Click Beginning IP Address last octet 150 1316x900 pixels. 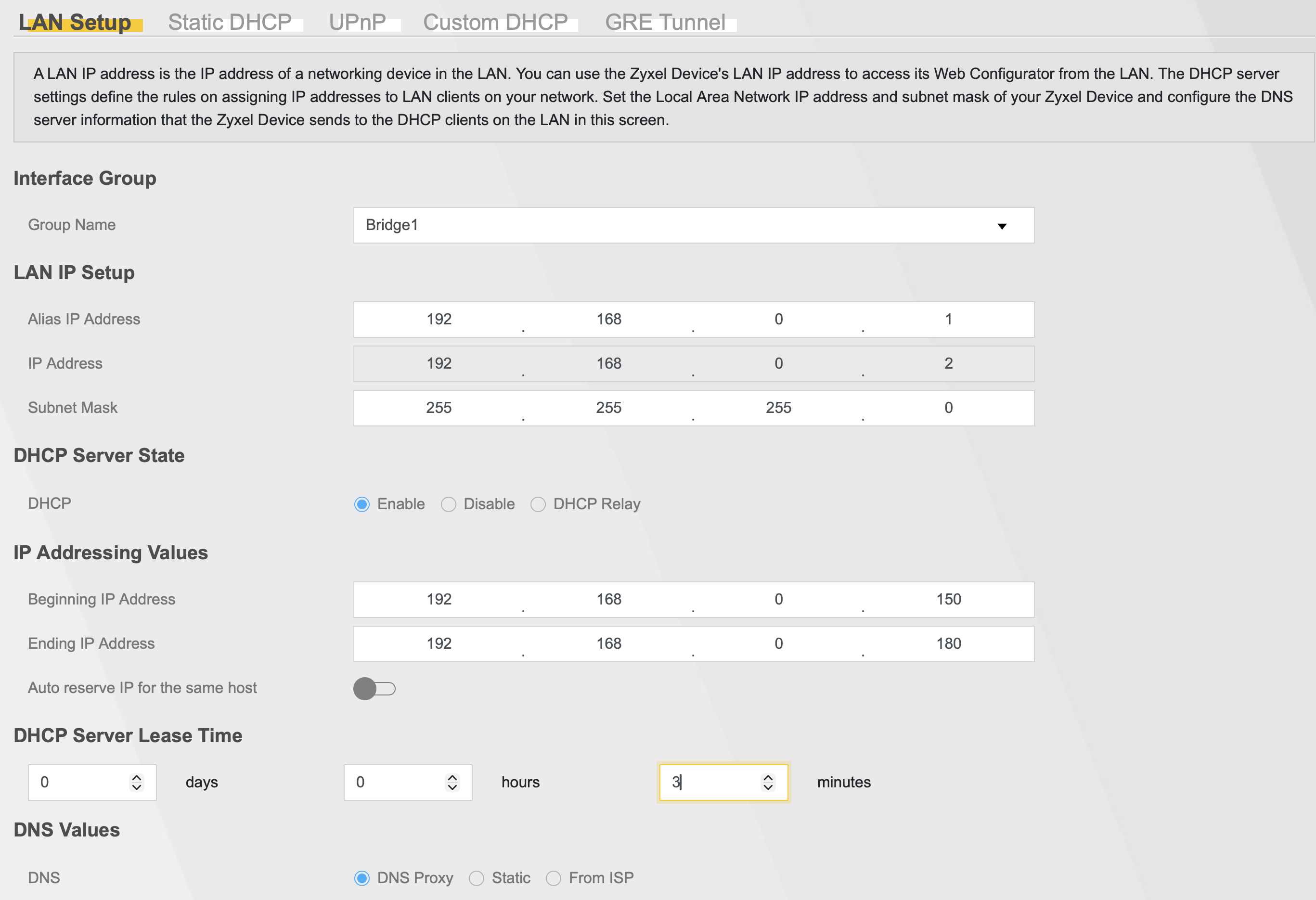949,599
